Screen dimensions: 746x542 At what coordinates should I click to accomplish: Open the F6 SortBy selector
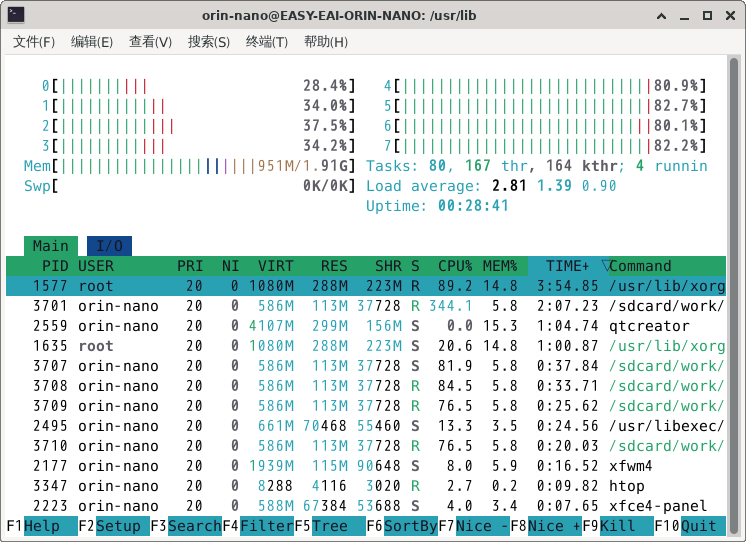coord(410,526)
